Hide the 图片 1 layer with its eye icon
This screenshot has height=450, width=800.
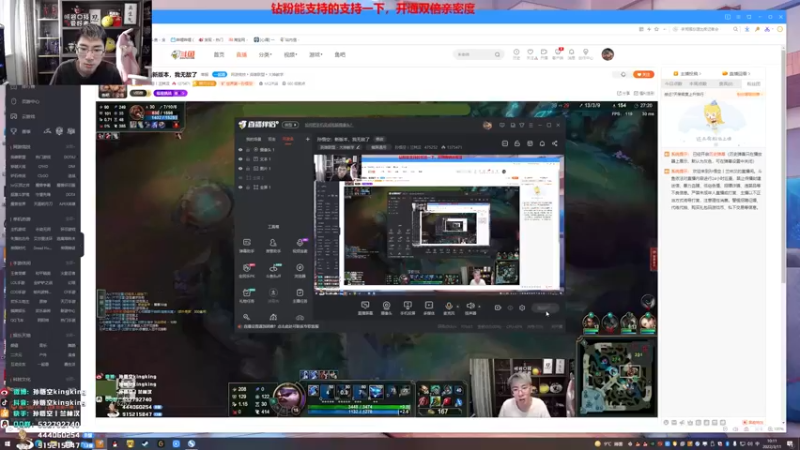(240, 168)
